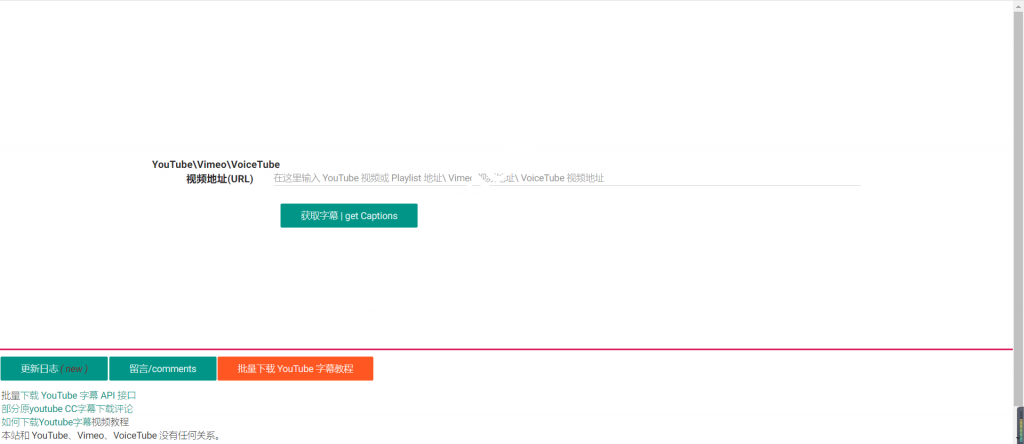
Task: Click the YouTube\Vimeo\VoiceTube 视频地址(URL) label
Action: (x=216, y=171)
